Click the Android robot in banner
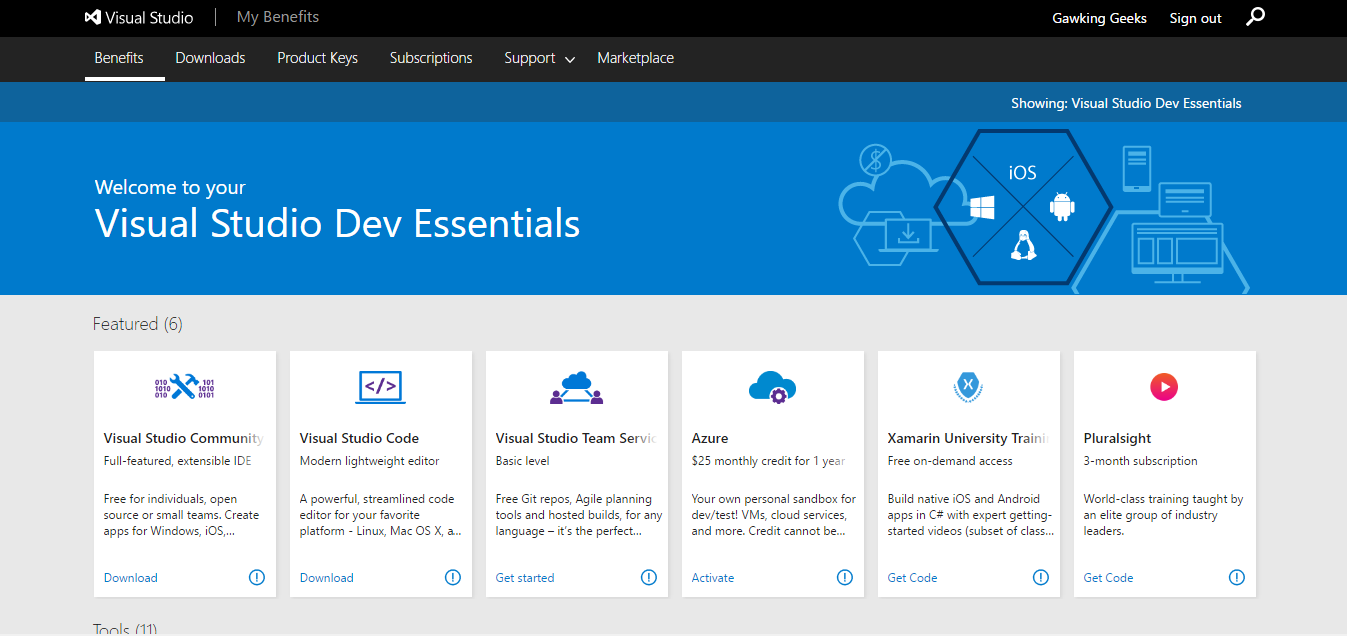This screenshot has height=636, width=1347. pos(1062,207)
